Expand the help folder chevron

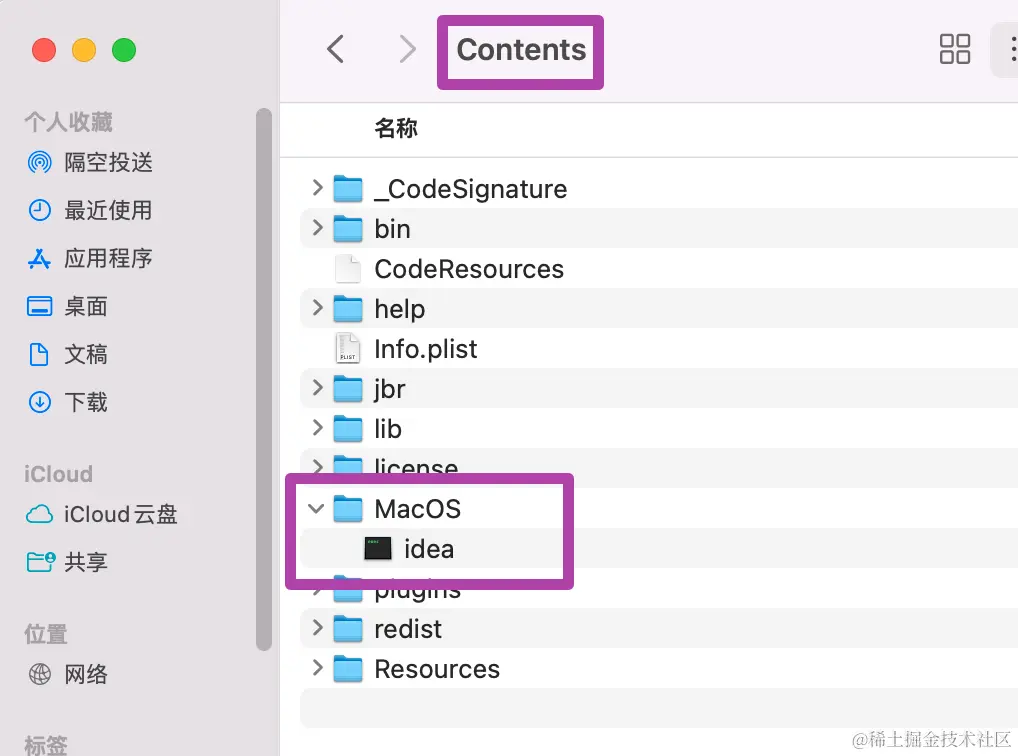click(x=317, y=307)
